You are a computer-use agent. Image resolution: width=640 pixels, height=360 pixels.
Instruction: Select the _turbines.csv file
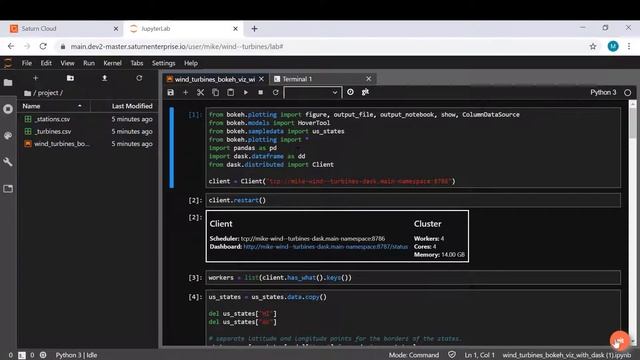[x=88, y=131]
